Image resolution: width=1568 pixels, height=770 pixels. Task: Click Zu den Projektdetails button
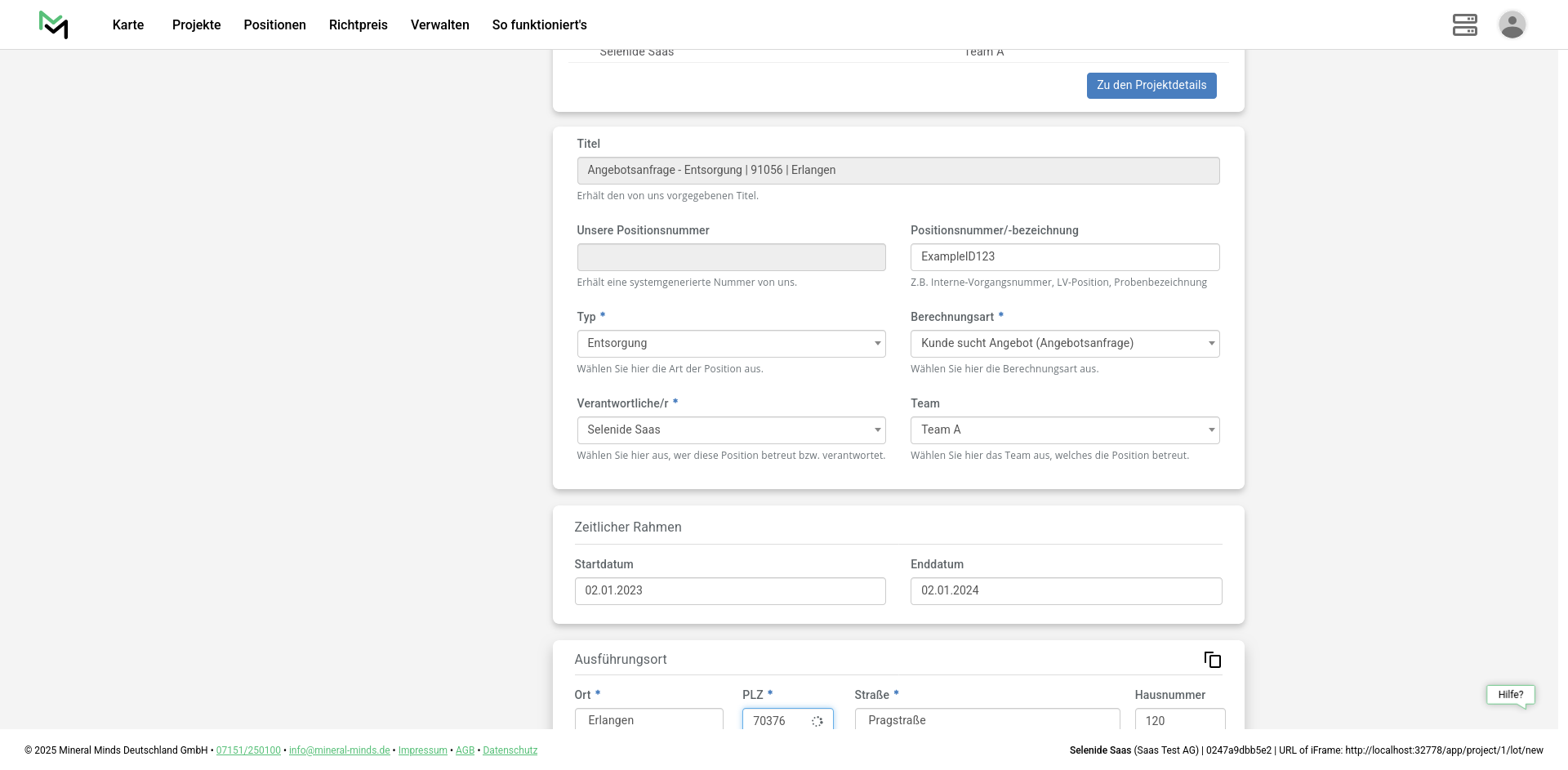click(1151, 86)
